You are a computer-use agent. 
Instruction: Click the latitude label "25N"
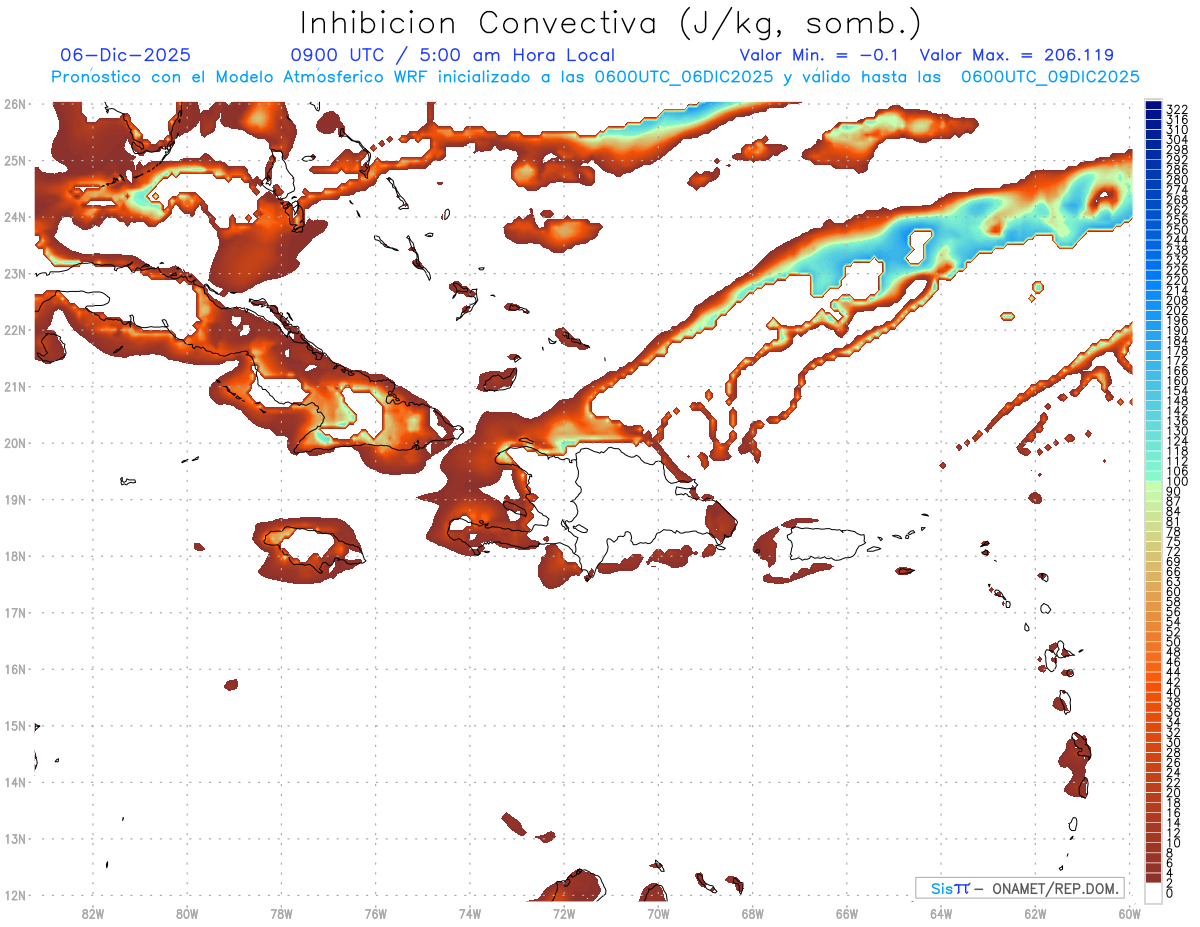tap(15, 160)
